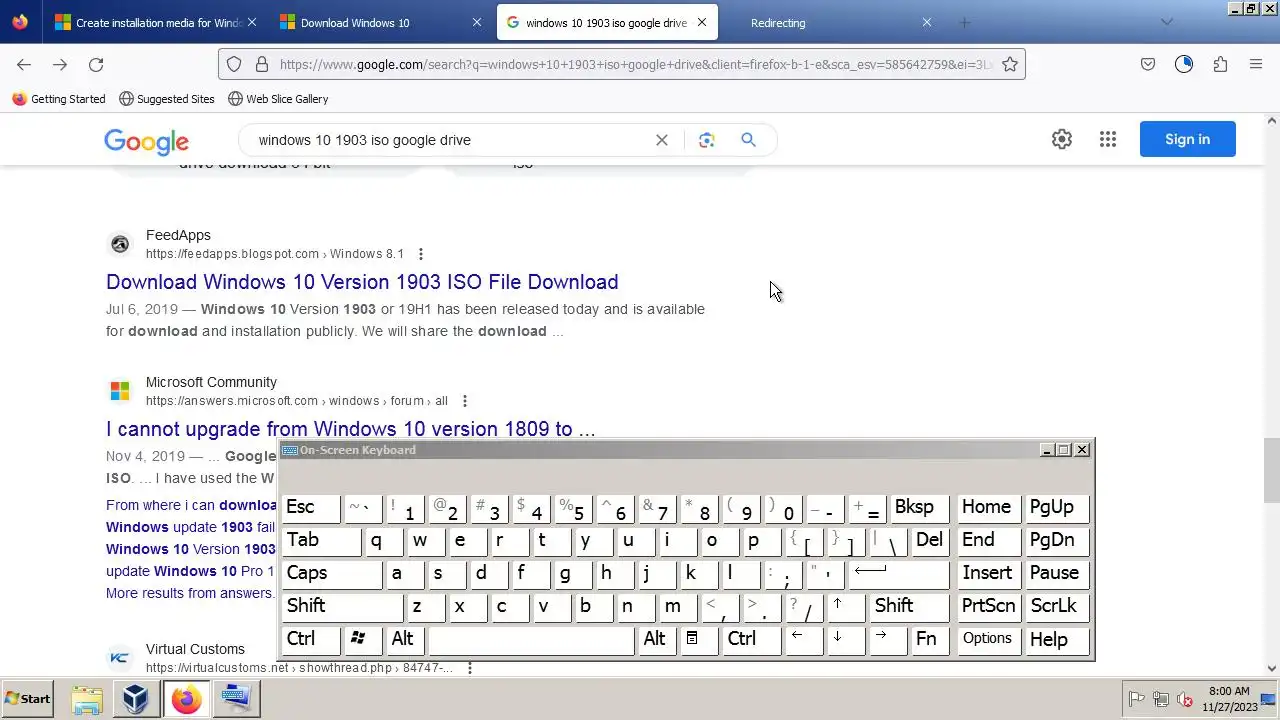Search by image with Google Lens icon
Viewport: 1280px width, 720px height.
pyautogui.click(x=707, y=140)
